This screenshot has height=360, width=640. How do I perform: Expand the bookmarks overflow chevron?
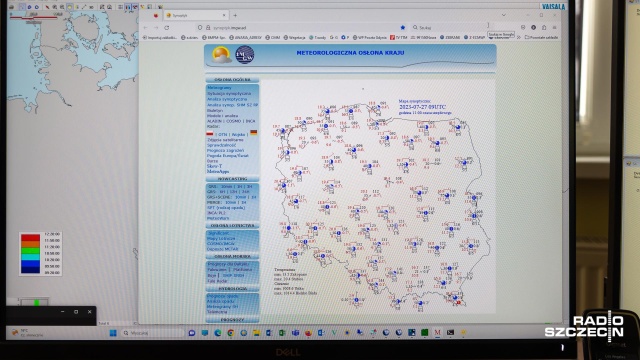pos(519,37)
